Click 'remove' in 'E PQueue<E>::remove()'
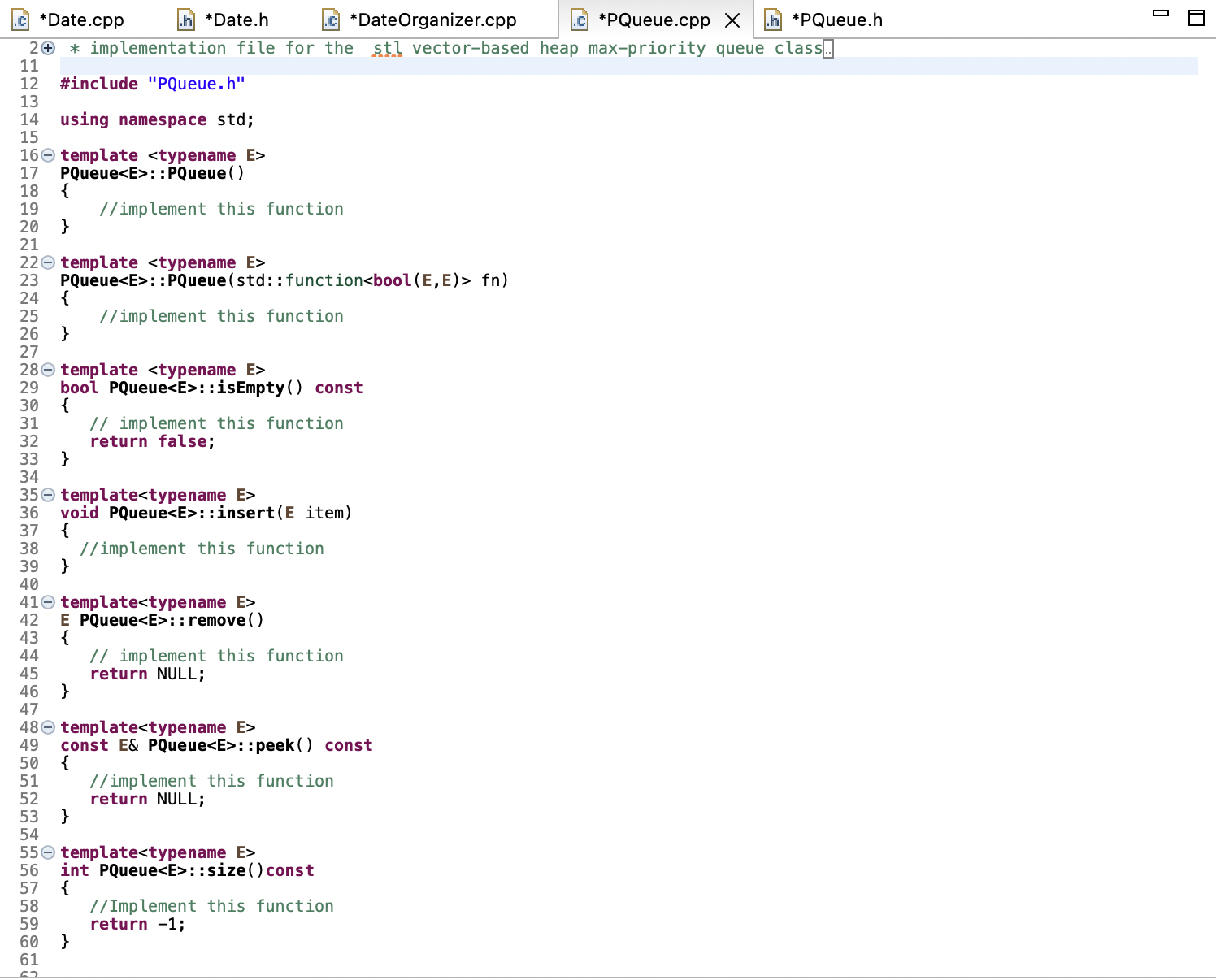 click(216, 620)
